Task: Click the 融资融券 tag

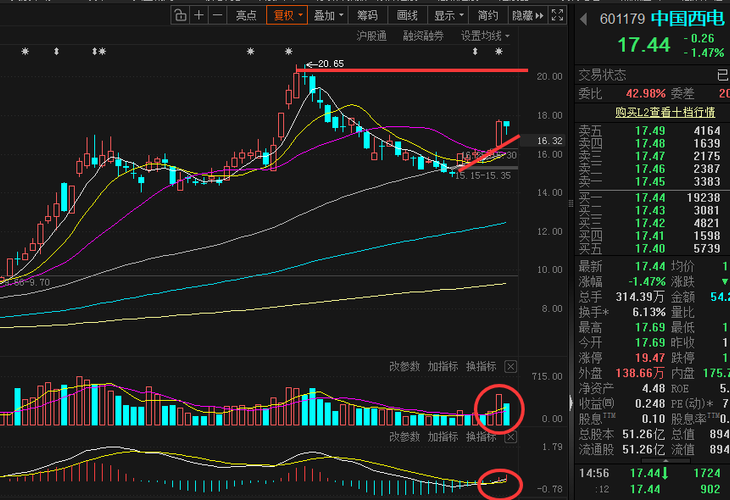Action: click(423, 36)
